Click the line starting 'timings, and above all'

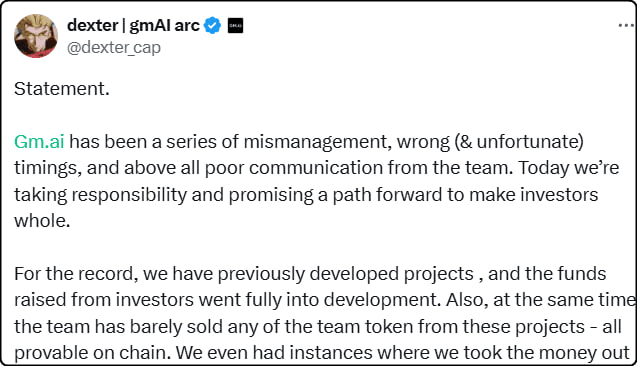coord(316,168)
